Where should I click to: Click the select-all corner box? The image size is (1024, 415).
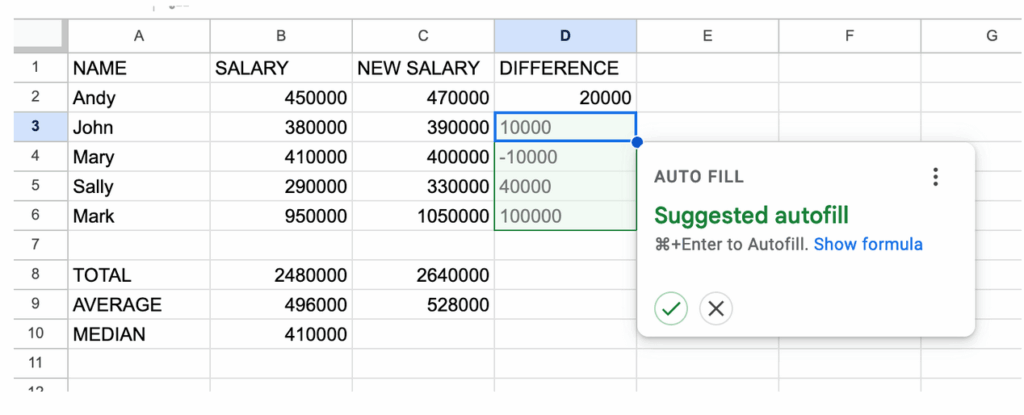coord(40,36)
